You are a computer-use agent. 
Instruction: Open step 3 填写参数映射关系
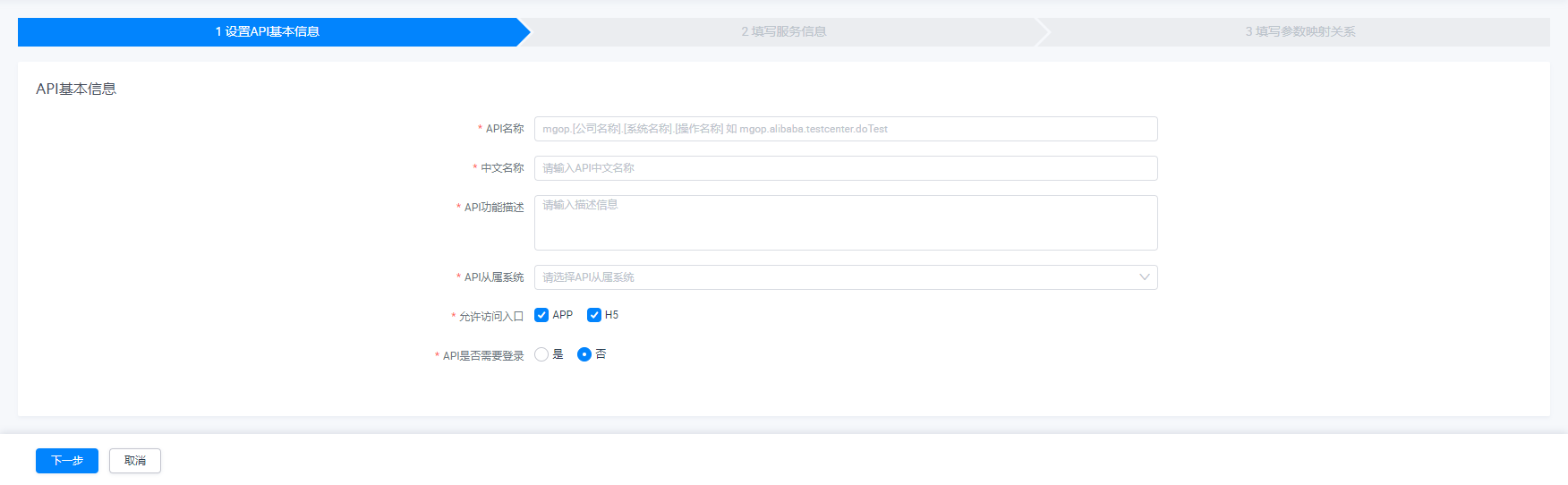coord(1300,31)
